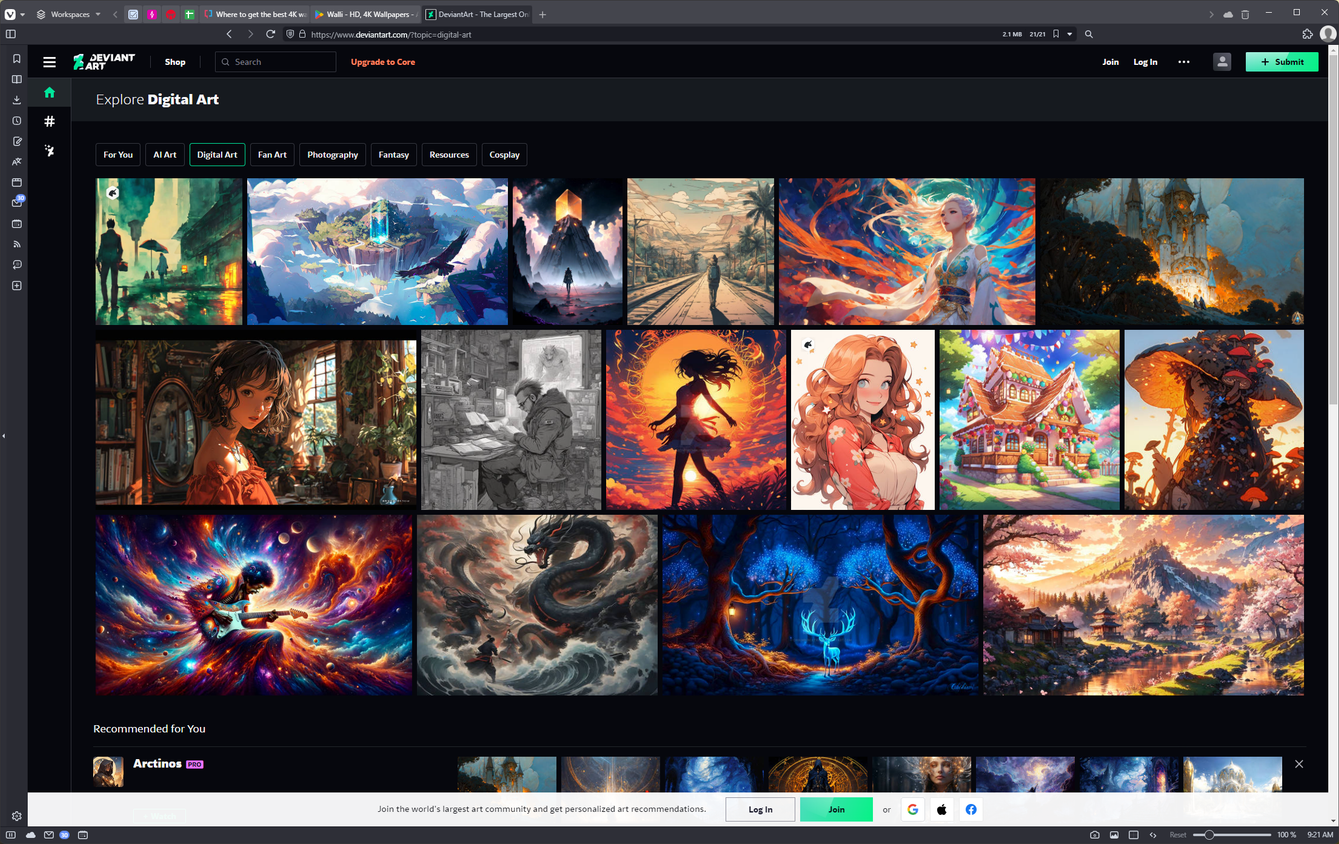Viewport: 1339px width, 844px height.
Task: Switch to the Walli HD 4K Wallpapers tab
Action: (x=364, y=14)
